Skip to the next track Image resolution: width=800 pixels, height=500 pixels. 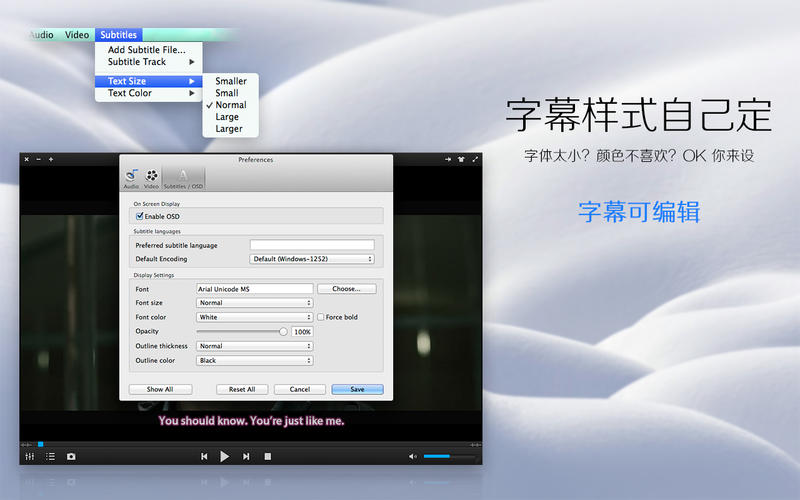tap(246, 457)
